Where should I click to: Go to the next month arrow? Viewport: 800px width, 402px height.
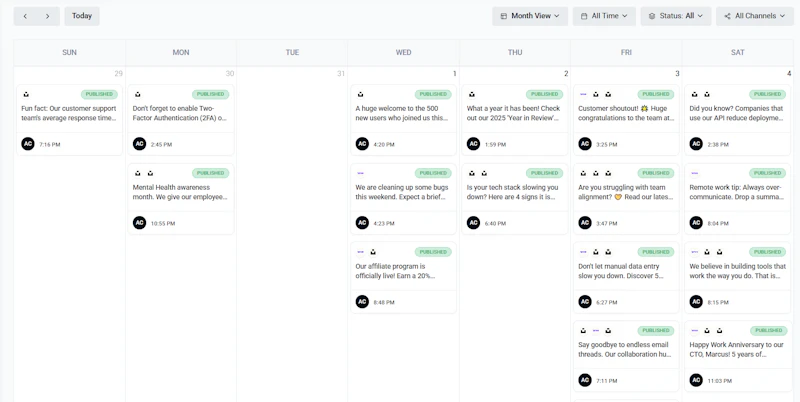click(48, 16)
